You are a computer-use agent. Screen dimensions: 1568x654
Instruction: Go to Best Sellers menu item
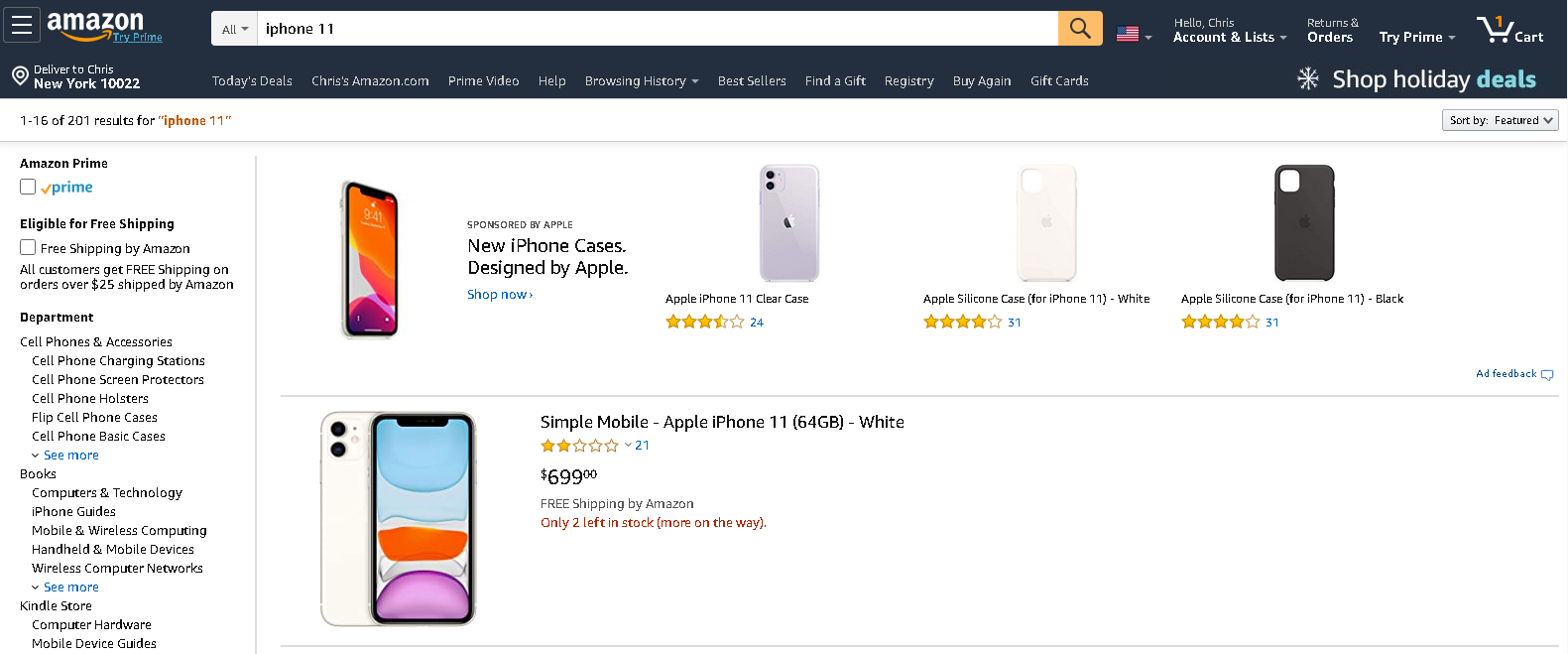pyautogui.click(x=752, y=81)
